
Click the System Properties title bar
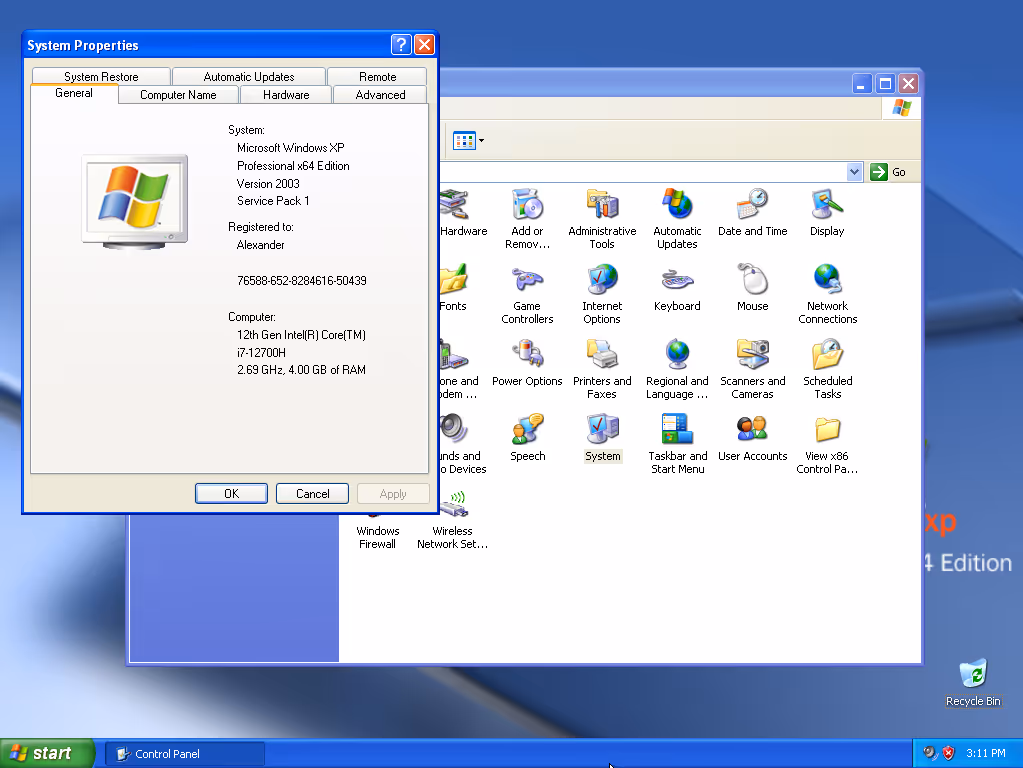(206, 45)
